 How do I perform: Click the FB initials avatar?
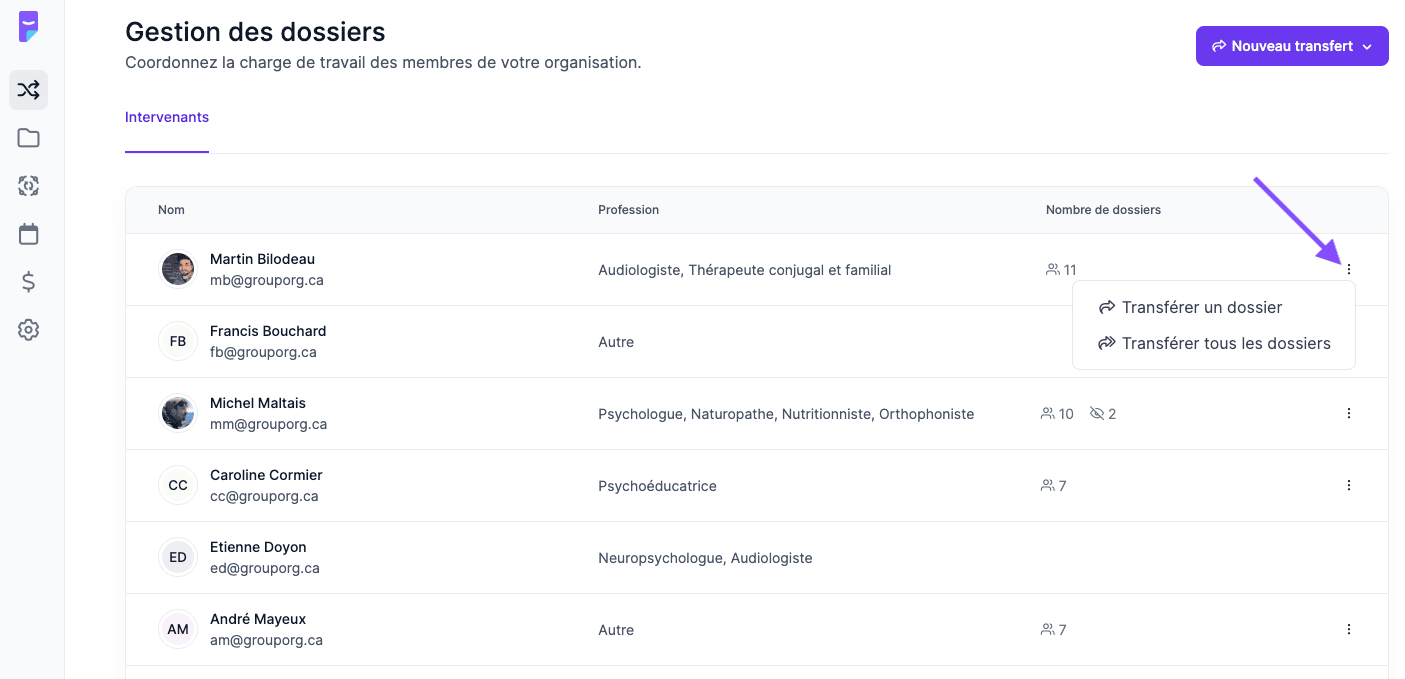pyautogui.click(x=178, y=341)
